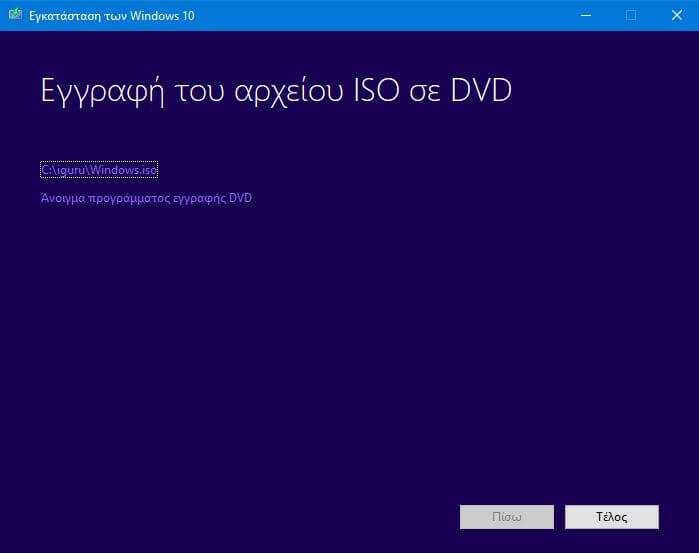Click the Εγγραφή του αρχείου ISO σε DVD heading
This screenshot has height=553, width=699.
tap(276, 91)
